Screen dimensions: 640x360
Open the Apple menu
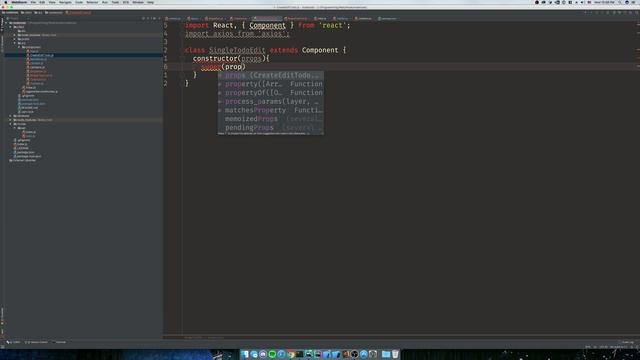(x=6, y=2)
